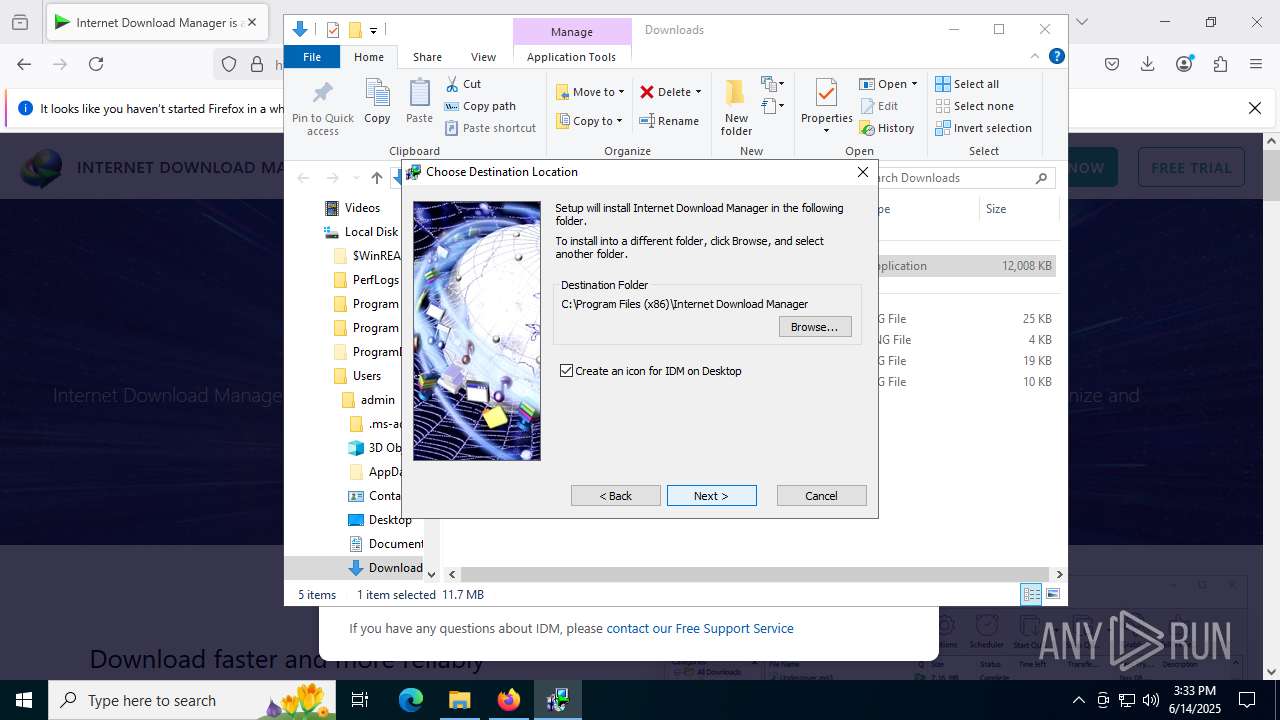Click the Up arrow in Explorer navigation
Image resolution: width=1280 pixels, height=720 pixels.
click(376, 178)
